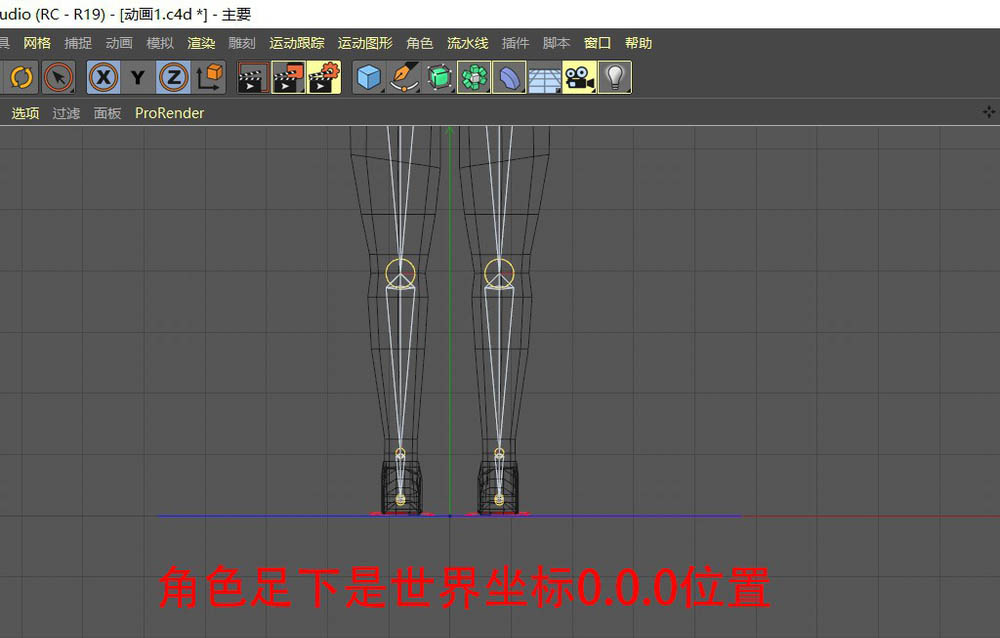
Task: Add a Cube primitive object
Action: point(369,77)
